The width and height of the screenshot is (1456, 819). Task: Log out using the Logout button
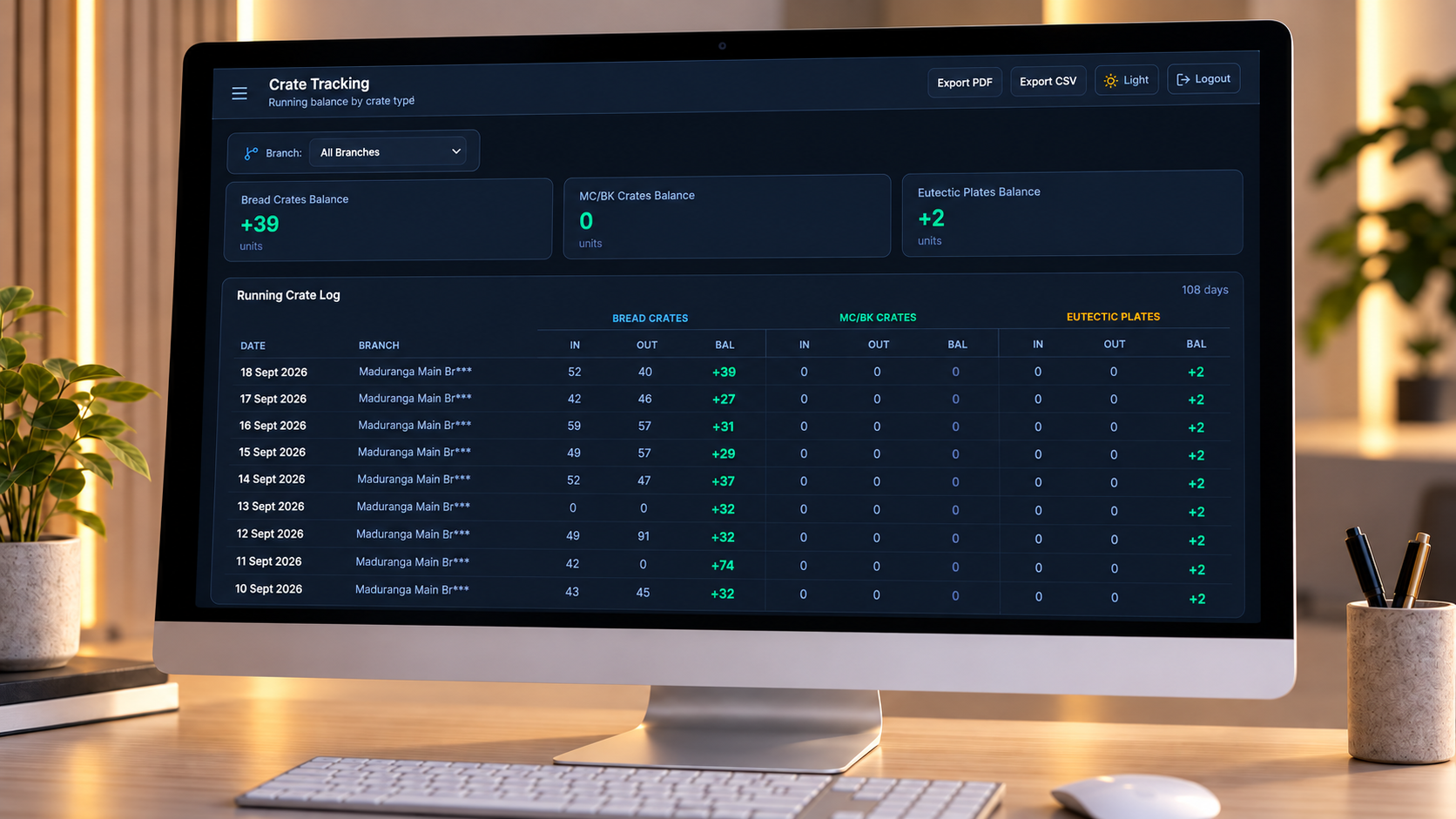(x=1203, y=78)
